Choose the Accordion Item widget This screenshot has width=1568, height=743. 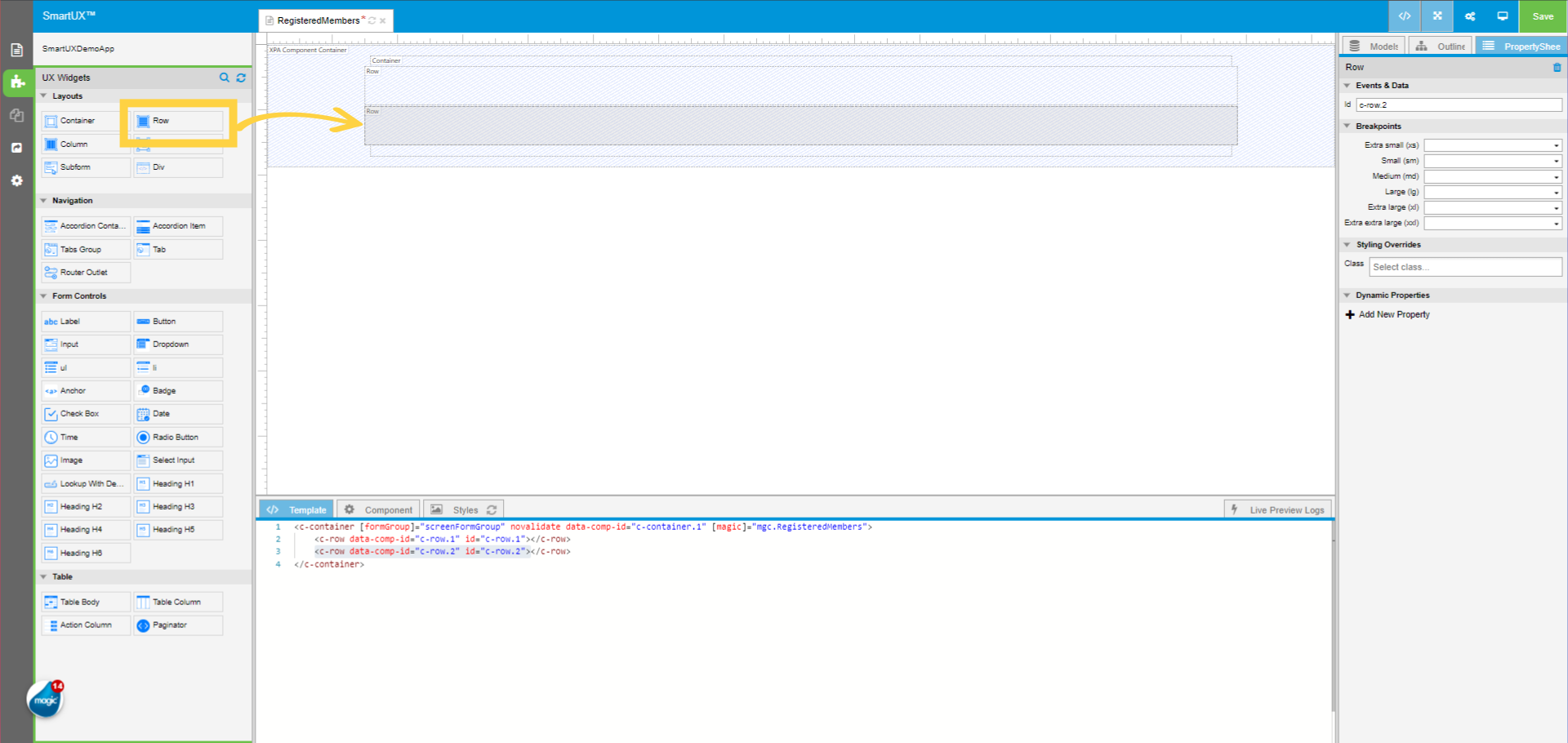point(178,226)
